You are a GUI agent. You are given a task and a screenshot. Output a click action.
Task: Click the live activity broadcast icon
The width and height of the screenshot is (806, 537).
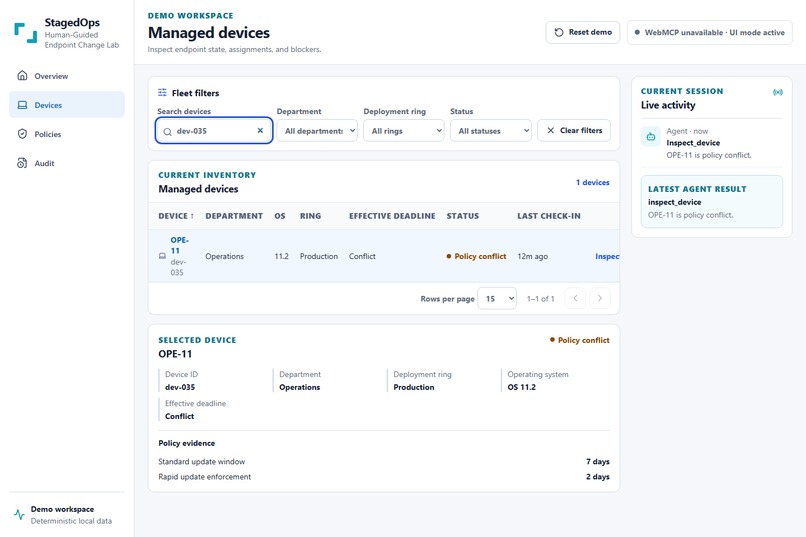point(778,92)
